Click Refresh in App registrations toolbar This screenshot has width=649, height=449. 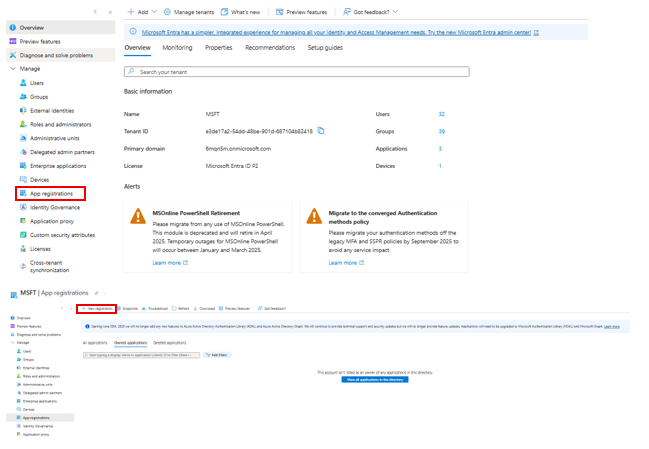tap(180, 309)
